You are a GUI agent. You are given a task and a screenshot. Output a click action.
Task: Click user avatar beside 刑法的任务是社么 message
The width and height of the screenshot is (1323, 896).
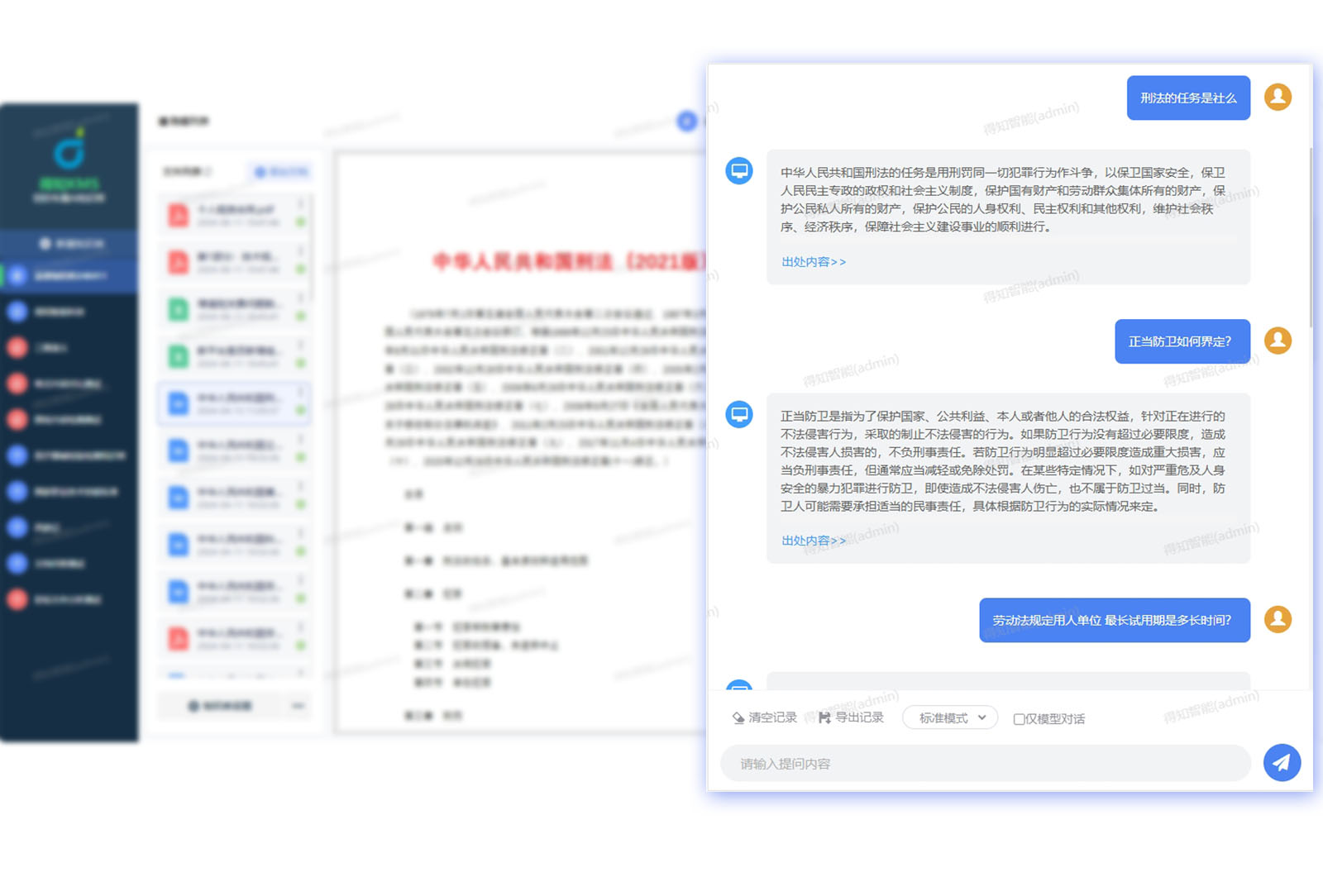[1278, 97]
